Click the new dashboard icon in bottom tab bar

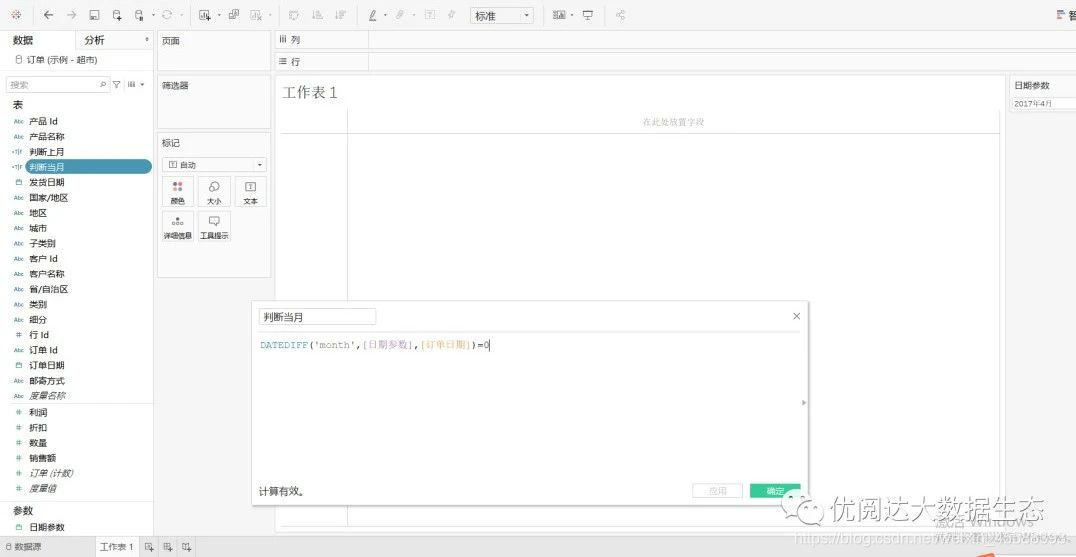(167, 547)
